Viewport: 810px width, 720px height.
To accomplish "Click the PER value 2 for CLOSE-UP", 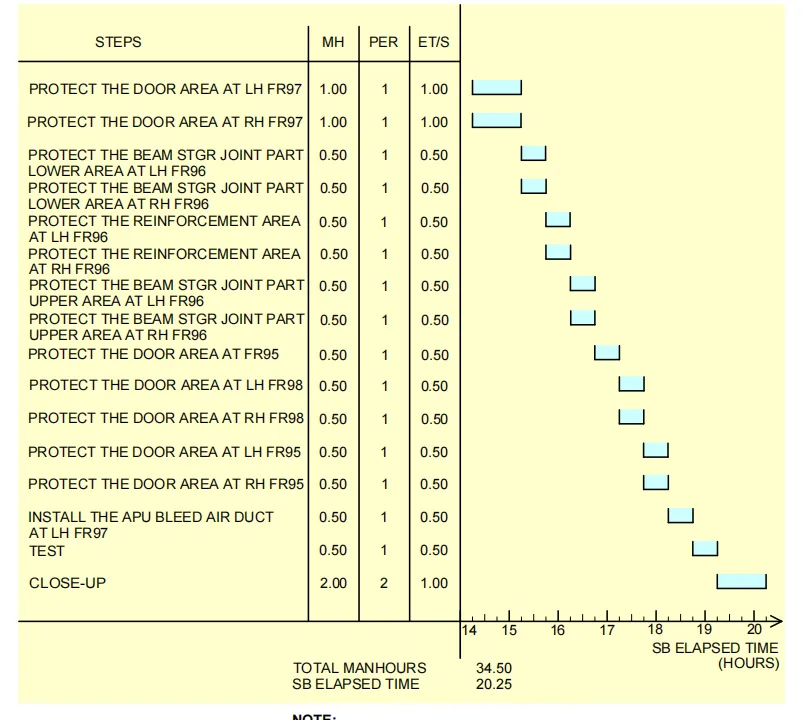I will [x=384, y=583].
